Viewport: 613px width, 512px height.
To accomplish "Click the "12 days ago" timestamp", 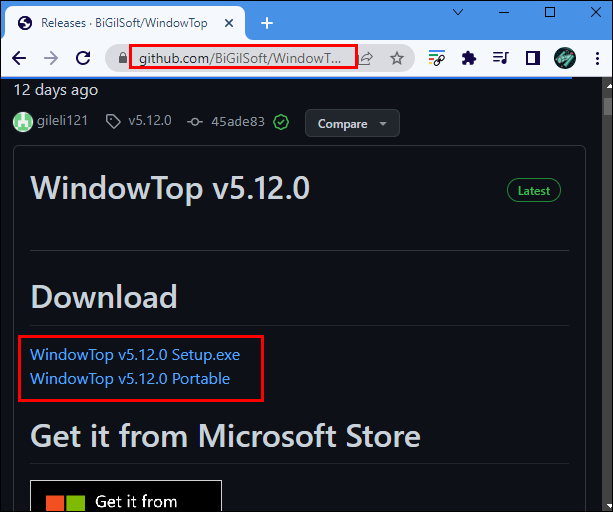I will [56, 90].
